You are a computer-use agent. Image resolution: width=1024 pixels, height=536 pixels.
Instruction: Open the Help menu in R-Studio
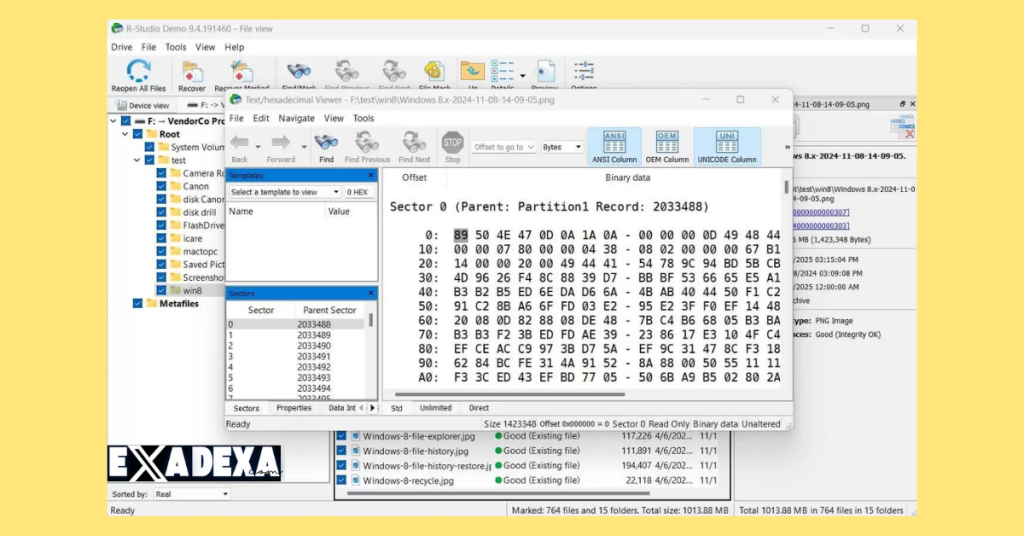(x=234, y=47)
